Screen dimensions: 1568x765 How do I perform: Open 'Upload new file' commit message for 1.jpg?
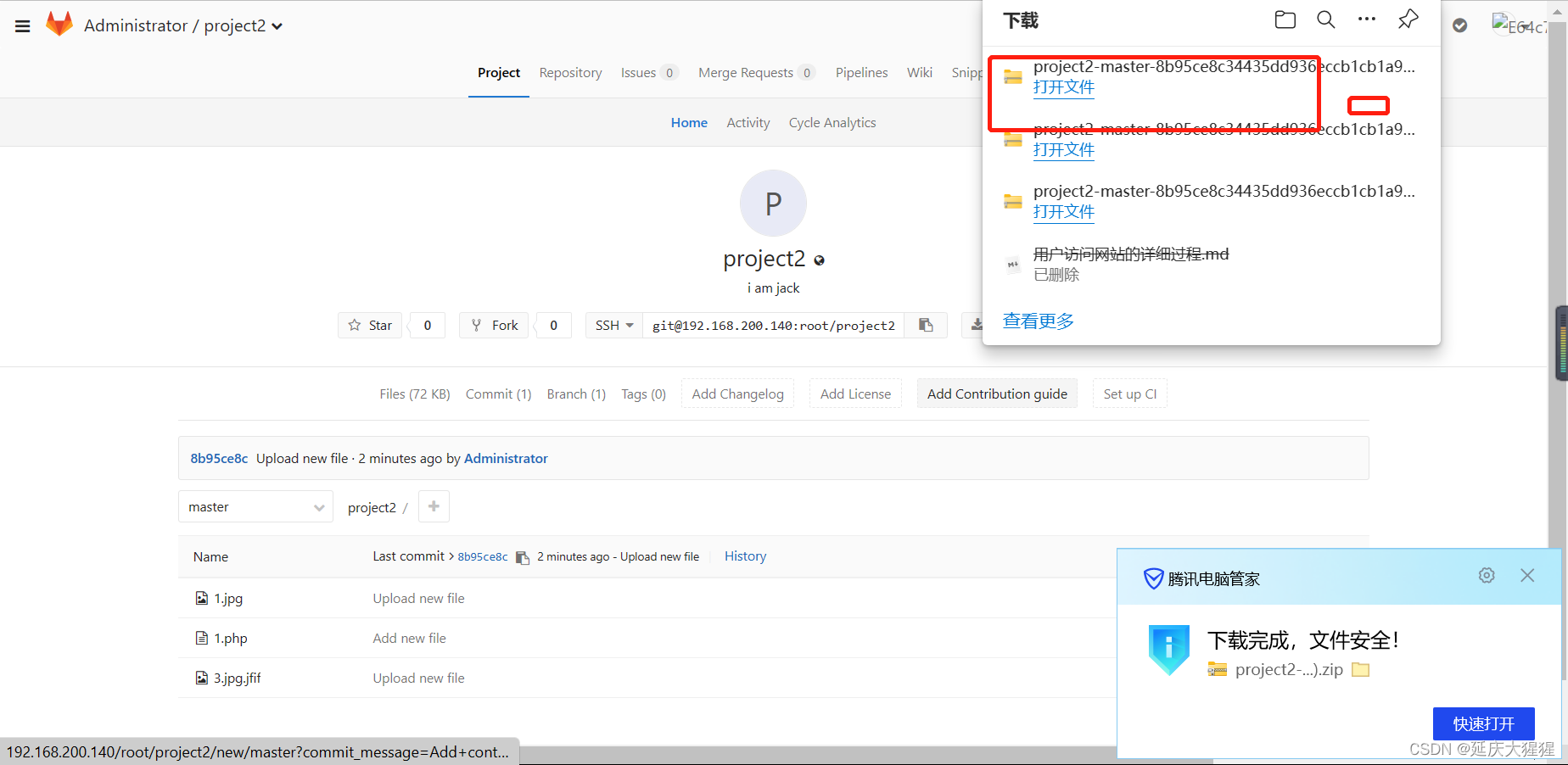click(419, 599)
